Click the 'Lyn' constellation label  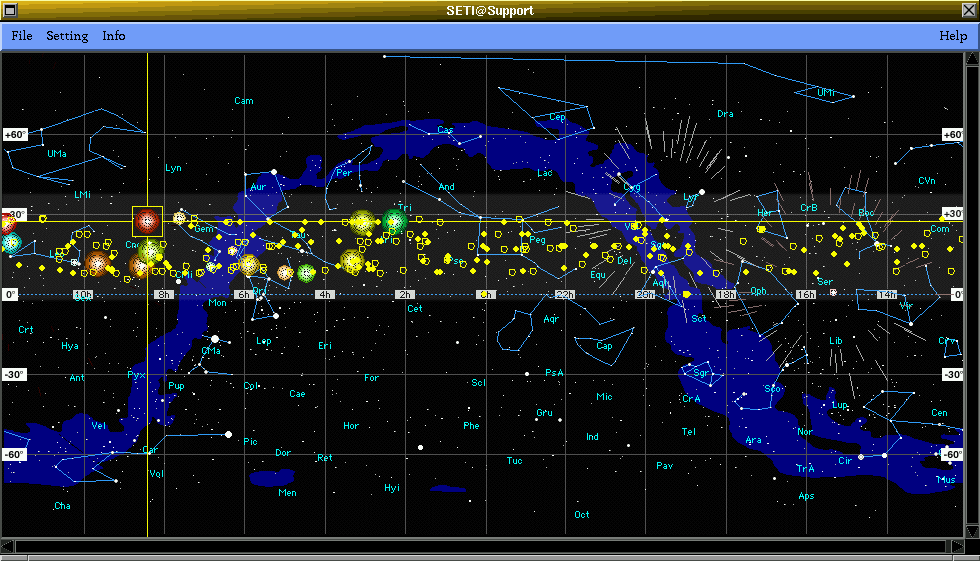173,168
